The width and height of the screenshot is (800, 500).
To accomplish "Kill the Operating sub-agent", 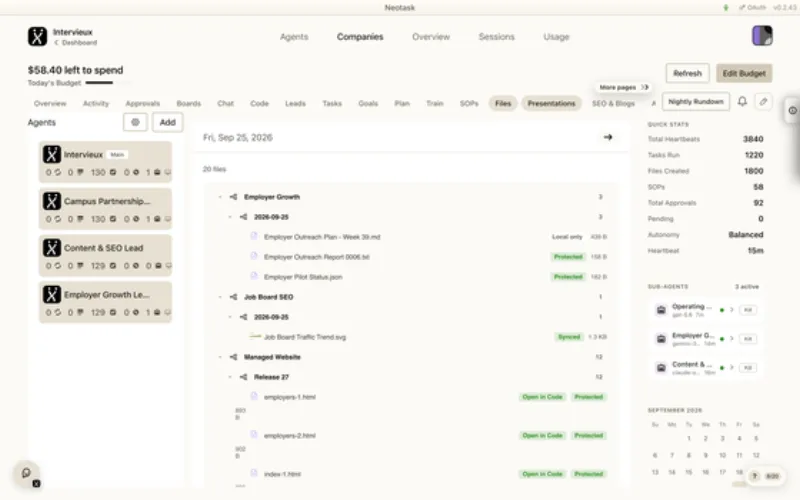I will click(x=748, y=310).
